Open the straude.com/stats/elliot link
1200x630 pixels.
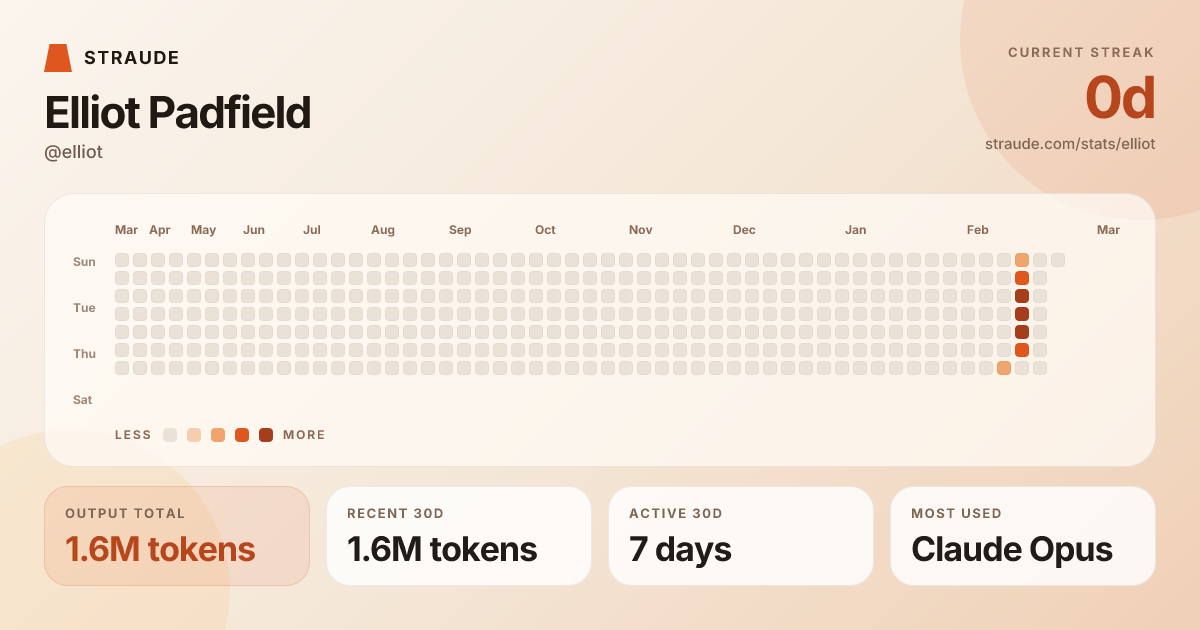(x=1070, y=144)
